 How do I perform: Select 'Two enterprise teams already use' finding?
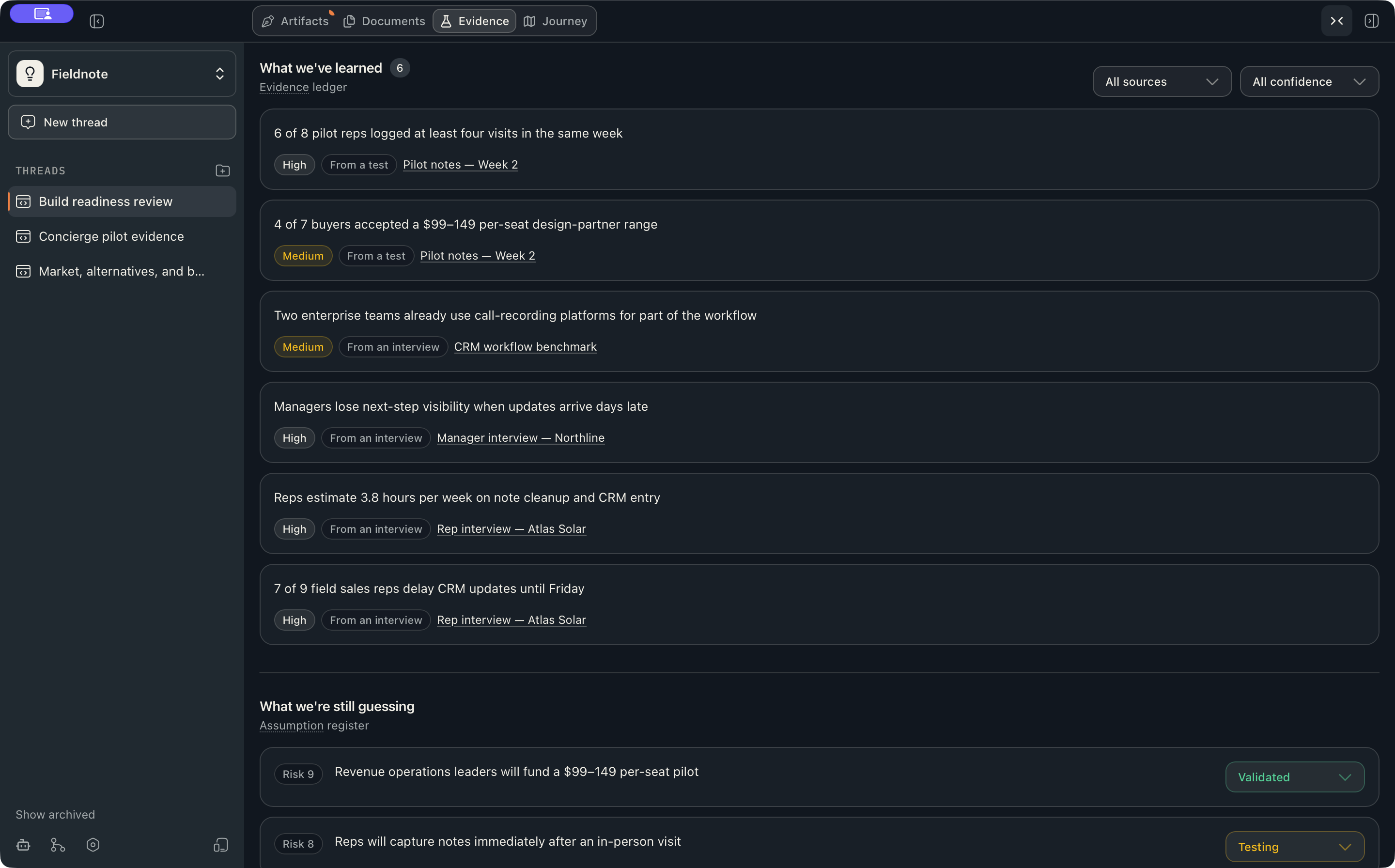tap(819, 331)
